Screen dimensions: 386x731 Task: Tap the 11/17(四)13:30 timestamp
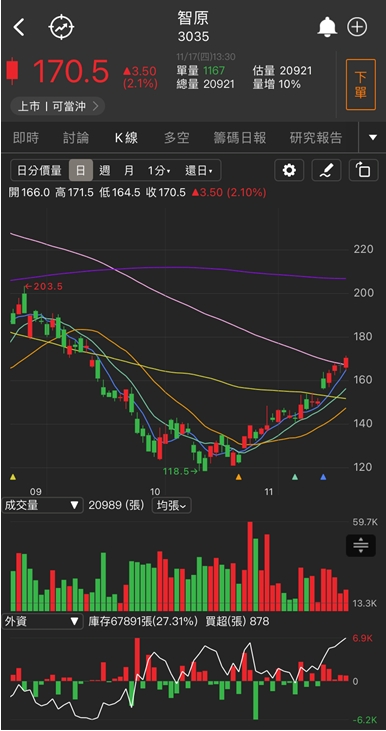pyautogui.click(x=206, y=57)
